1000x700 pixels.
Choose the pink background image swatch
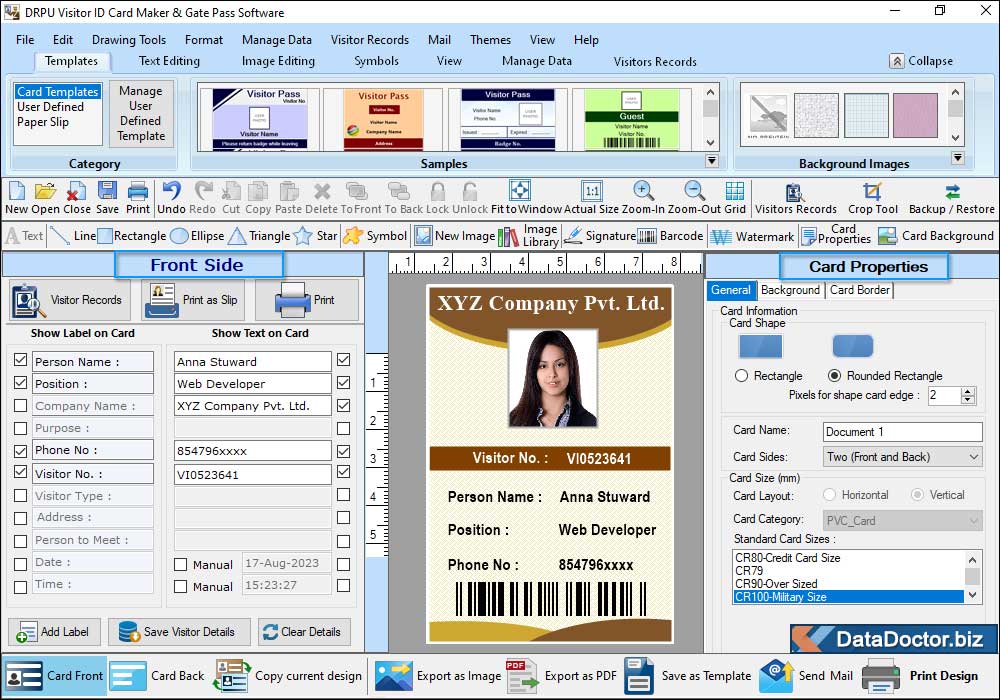point(915,115)
